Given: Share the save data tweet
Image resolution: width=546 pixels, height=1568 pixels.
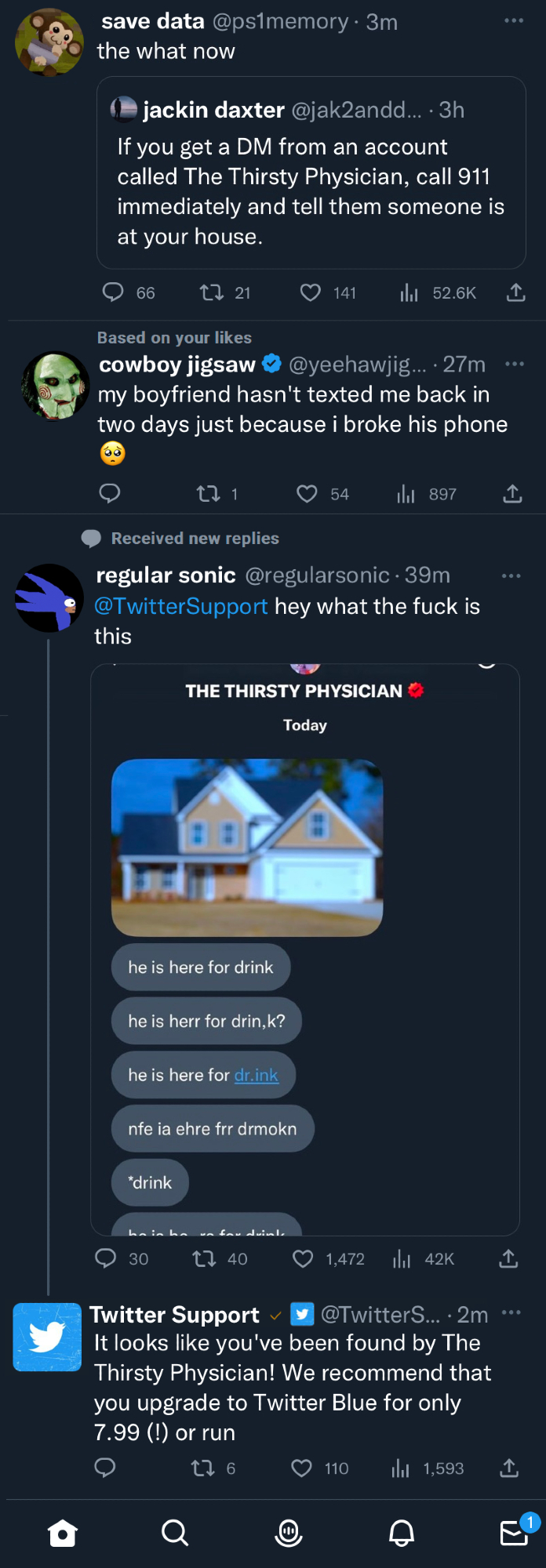Looking at the screenshot, I should [515, 293].
